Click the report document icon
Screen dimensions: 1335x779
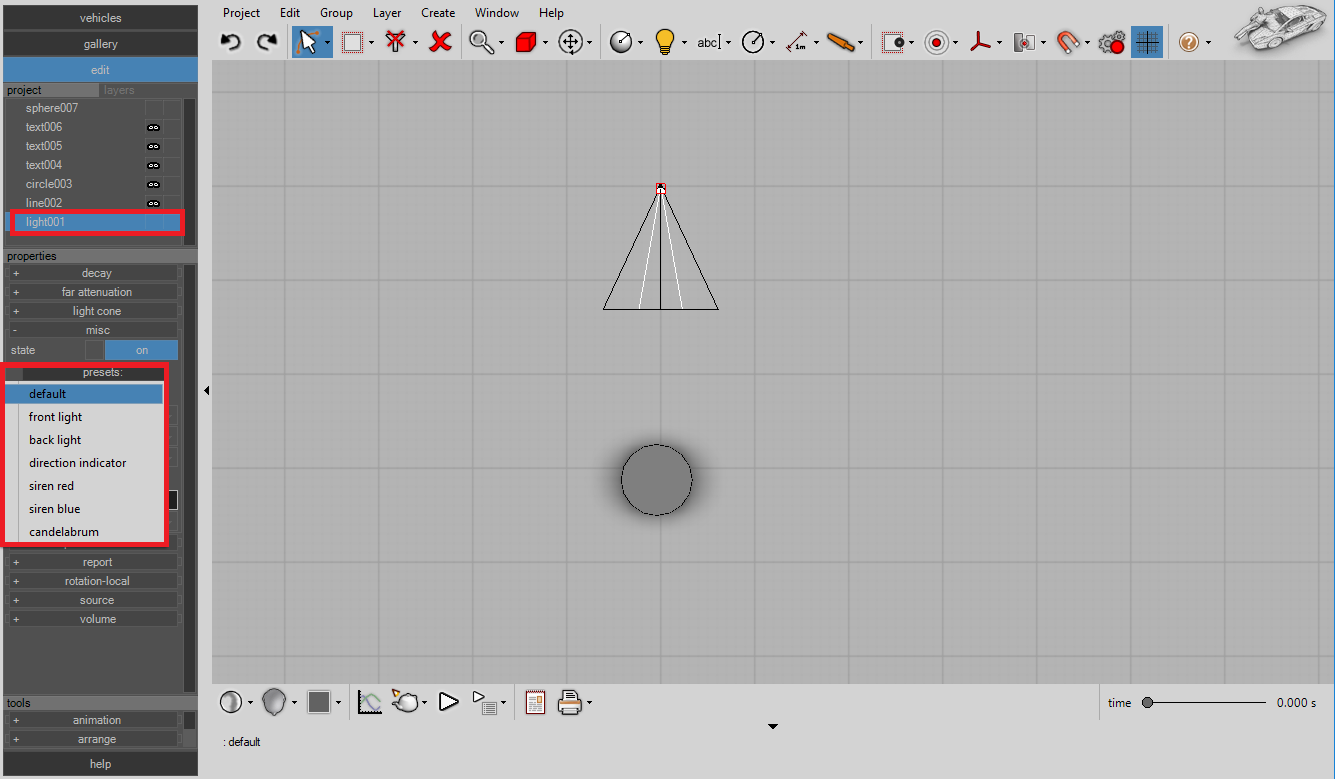[x=535, y=702]
